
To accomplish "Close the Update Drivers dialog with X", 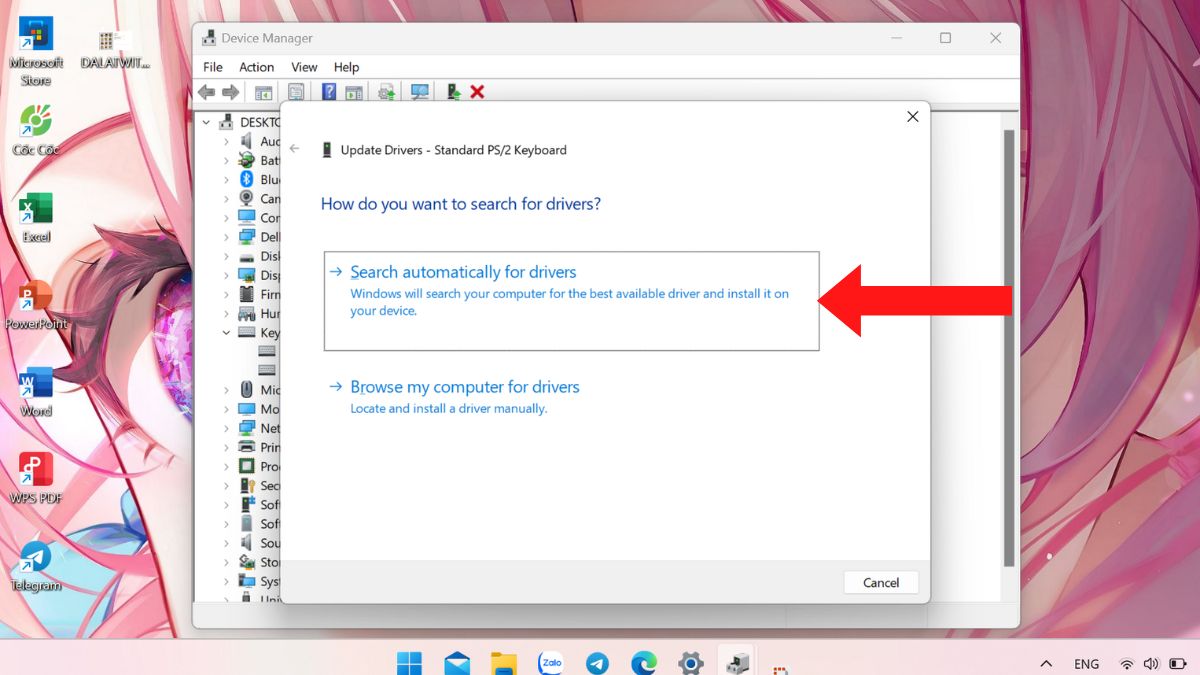I will 912,117.
